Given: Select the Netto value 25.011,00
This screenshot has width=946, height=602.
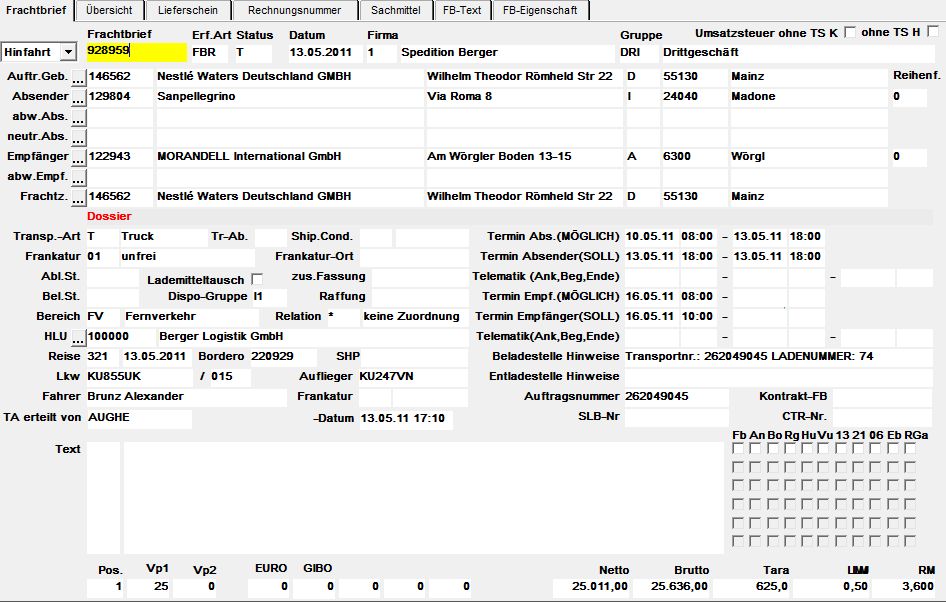Looking at the screenshot, I should (600, 586).
